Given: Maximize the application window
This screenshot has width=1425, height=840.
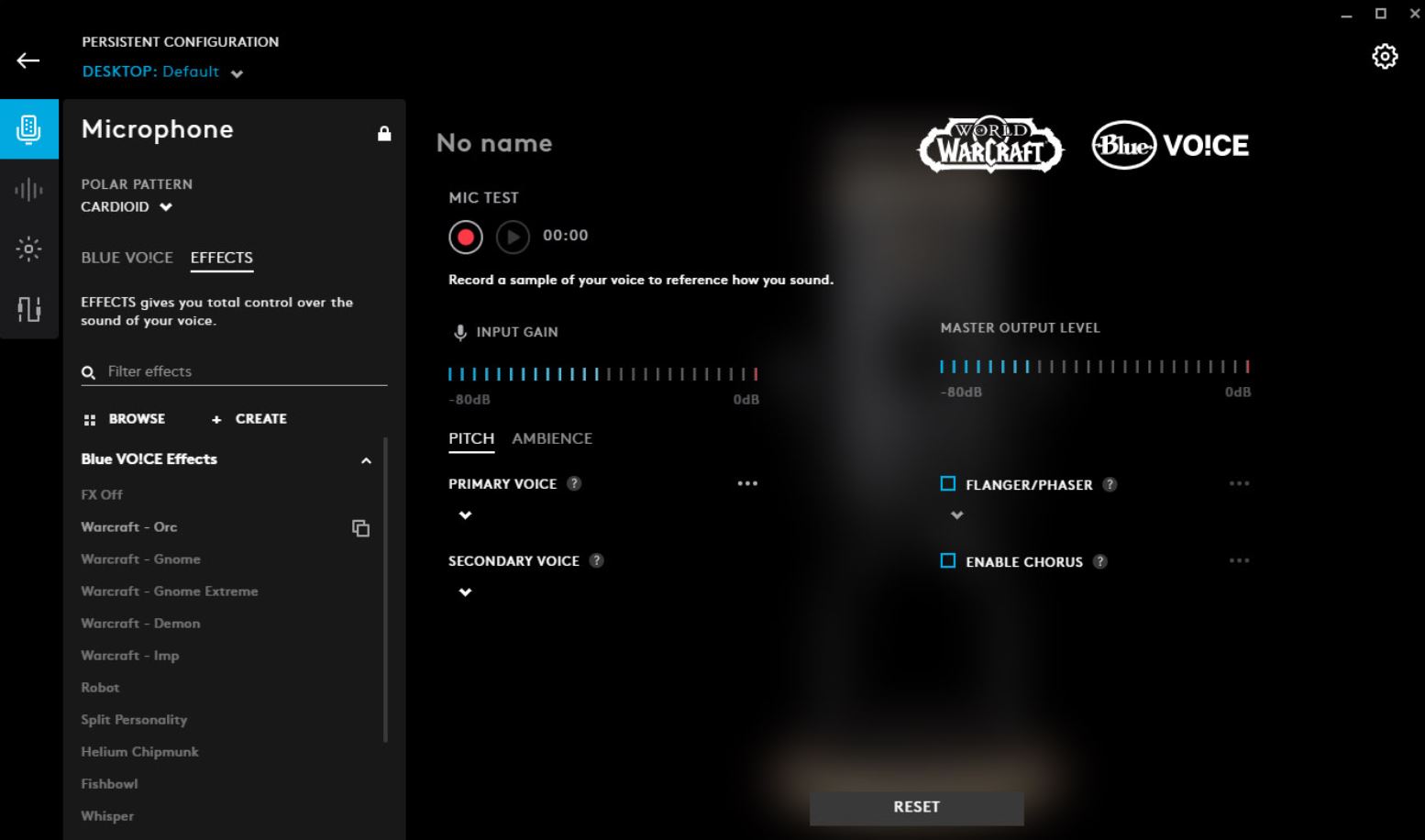Looking at the screenshot, I should [x=1380, y=14].
